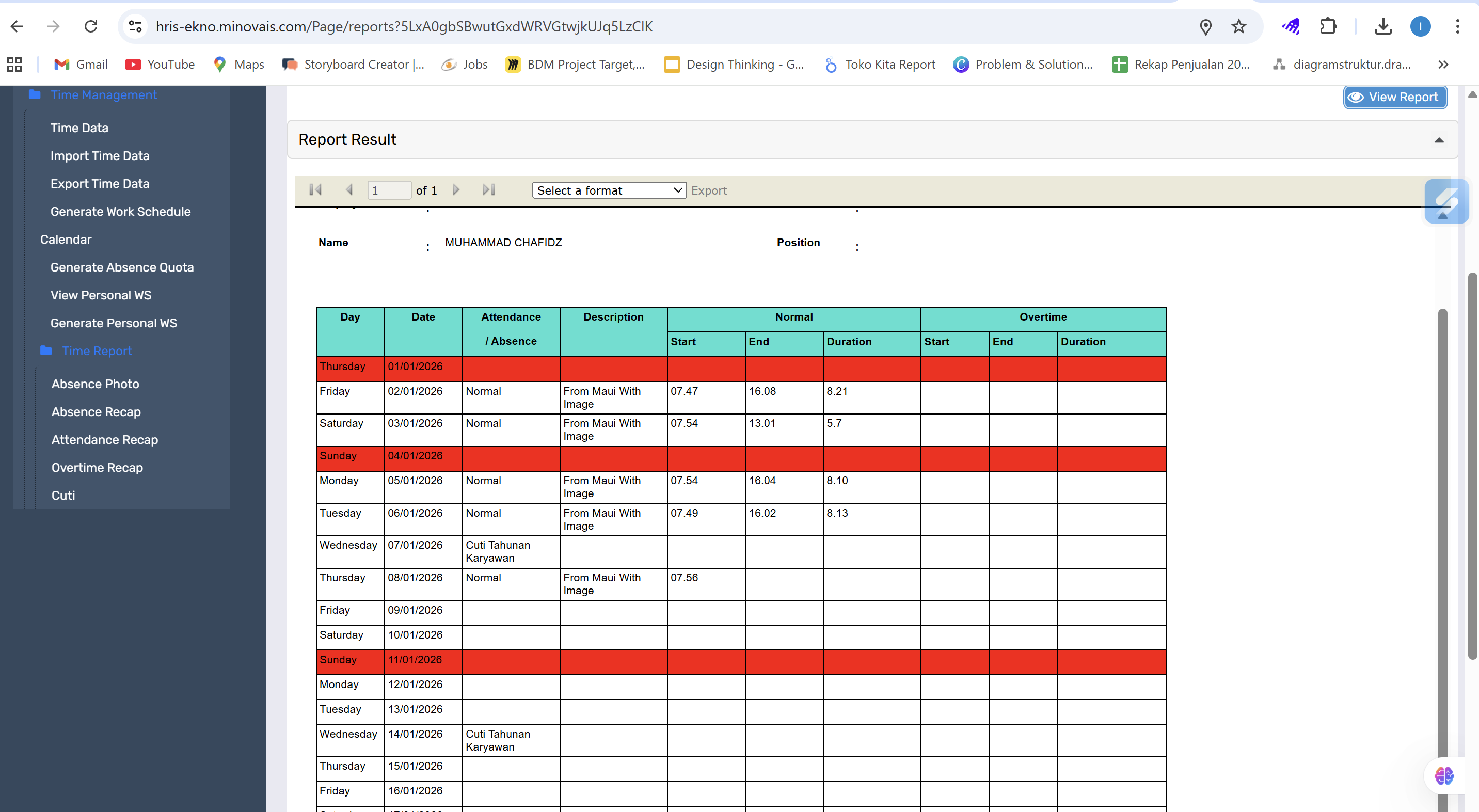Open browser extensions puzzle icon
Viewport: 1479px width, 812px height.
[x=1328, y=26]
